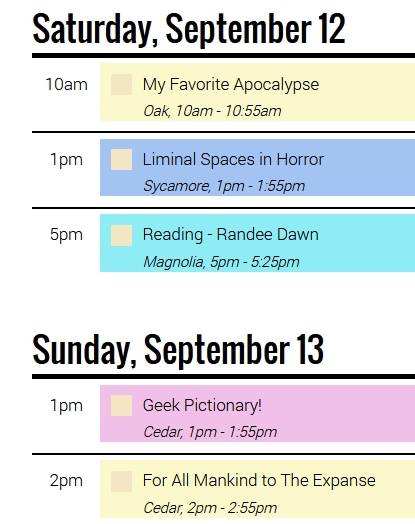Click the Oak, 10am - 10:55am location text
415x524 pixels.
[x=212, y=111]
